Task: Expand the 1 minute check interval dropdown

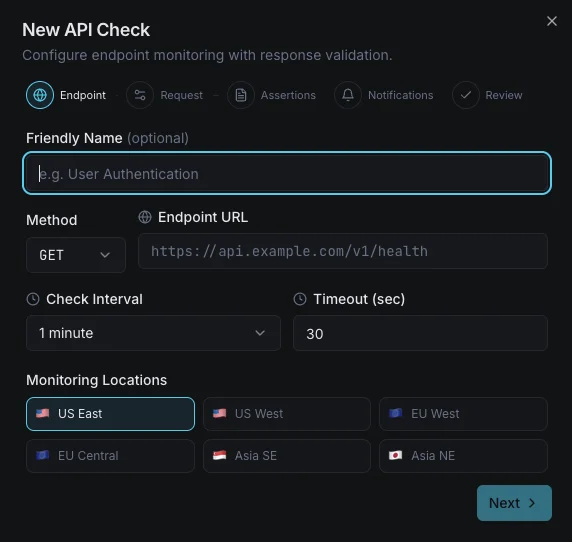Action: [x=153, y=333]
